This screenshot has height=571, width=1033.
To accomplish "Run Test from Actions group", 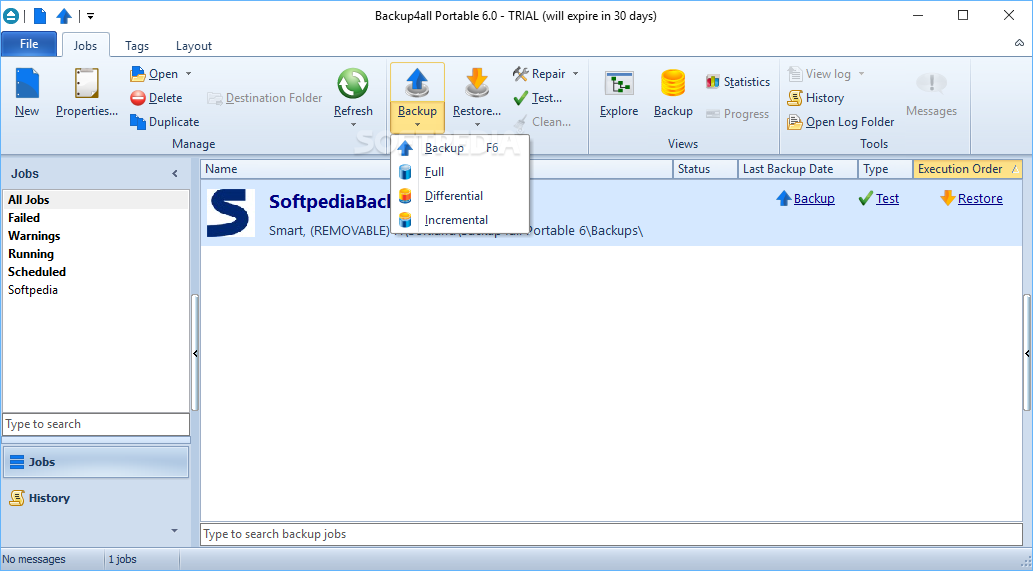I will (538, 97).
